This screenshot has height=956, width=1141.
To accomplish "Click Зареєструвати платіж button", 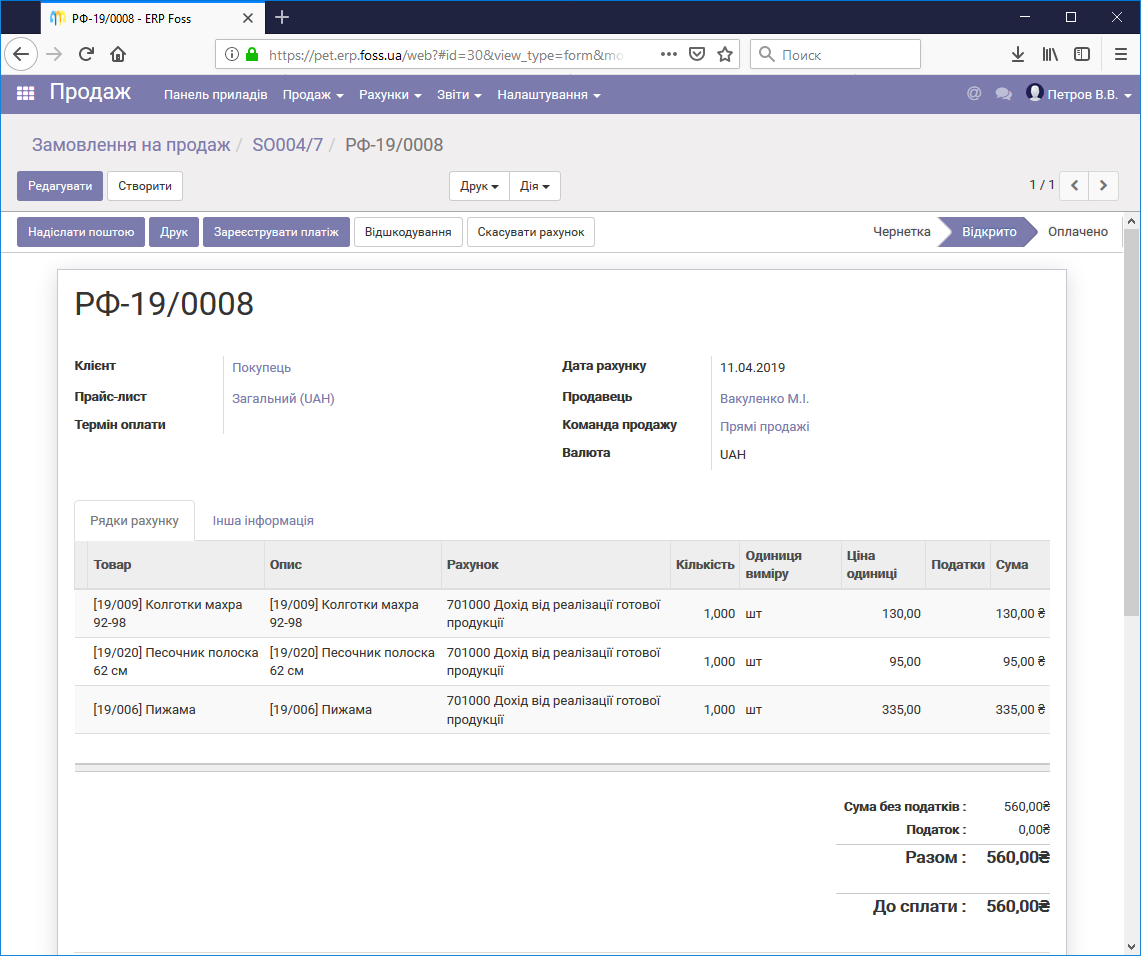I will pos(277,232).
